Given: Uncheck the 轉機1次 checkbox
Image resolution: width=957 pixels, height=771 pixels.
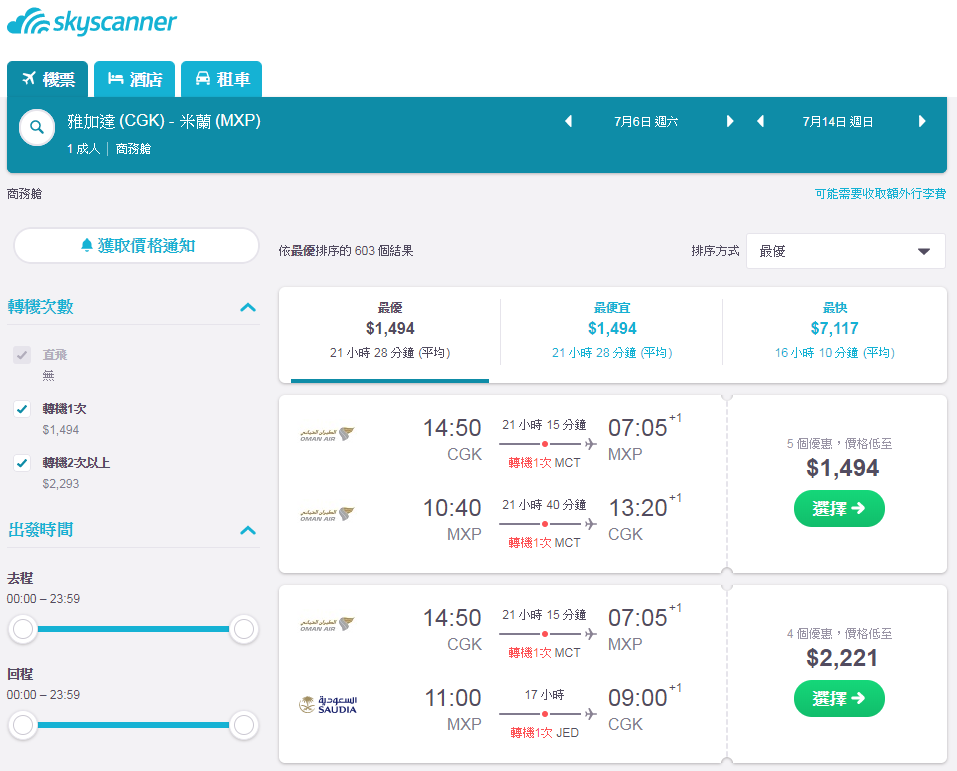Looking at the screenshot, I should pos(22,409).
